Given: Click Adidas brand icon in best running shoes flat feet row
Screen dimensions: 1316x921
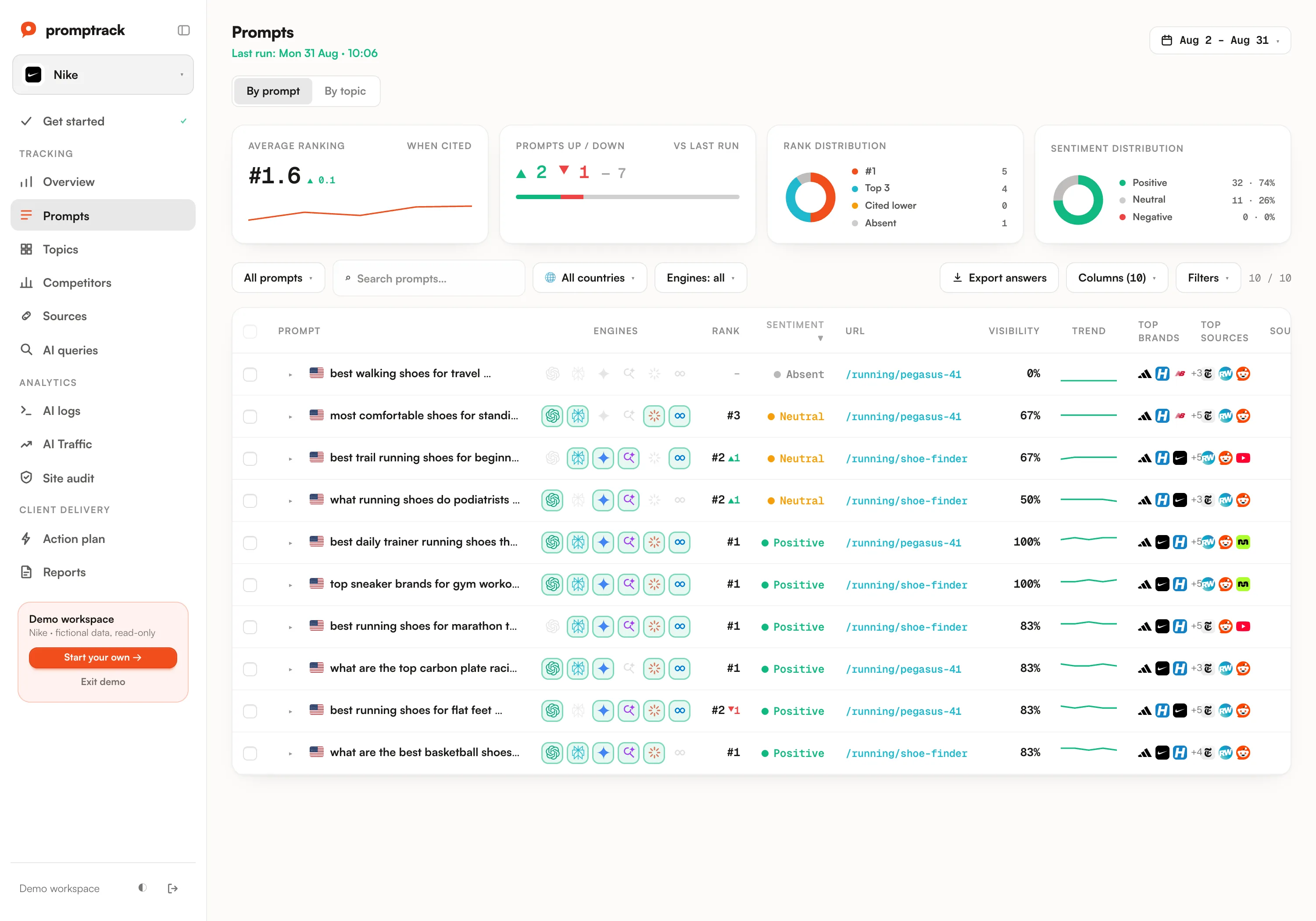Looking at the screenshot, I should 1144,710.
